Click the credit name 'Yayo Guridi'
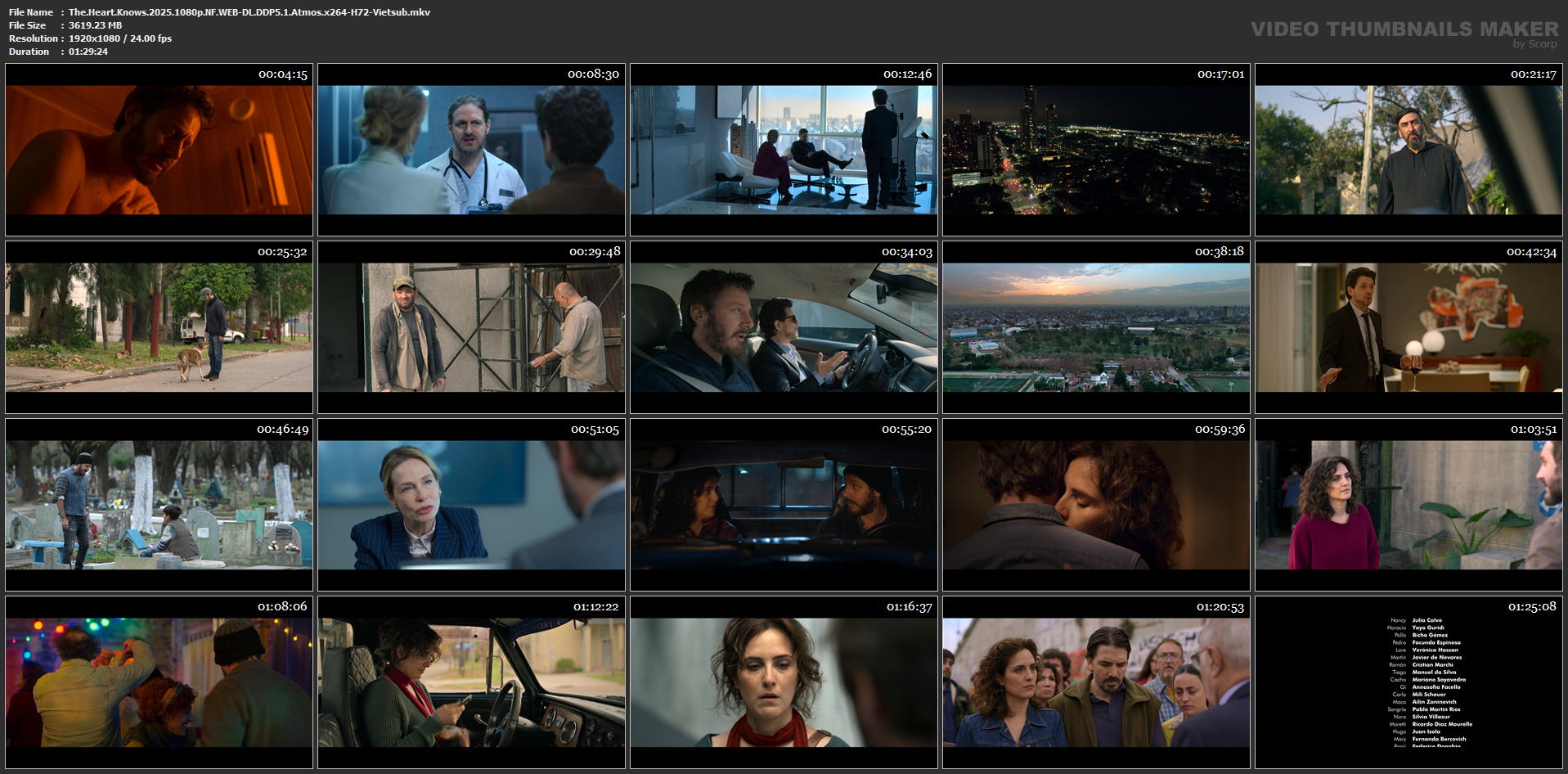The height and width of the screenshot is (774, 1568). coord(1428,628)
